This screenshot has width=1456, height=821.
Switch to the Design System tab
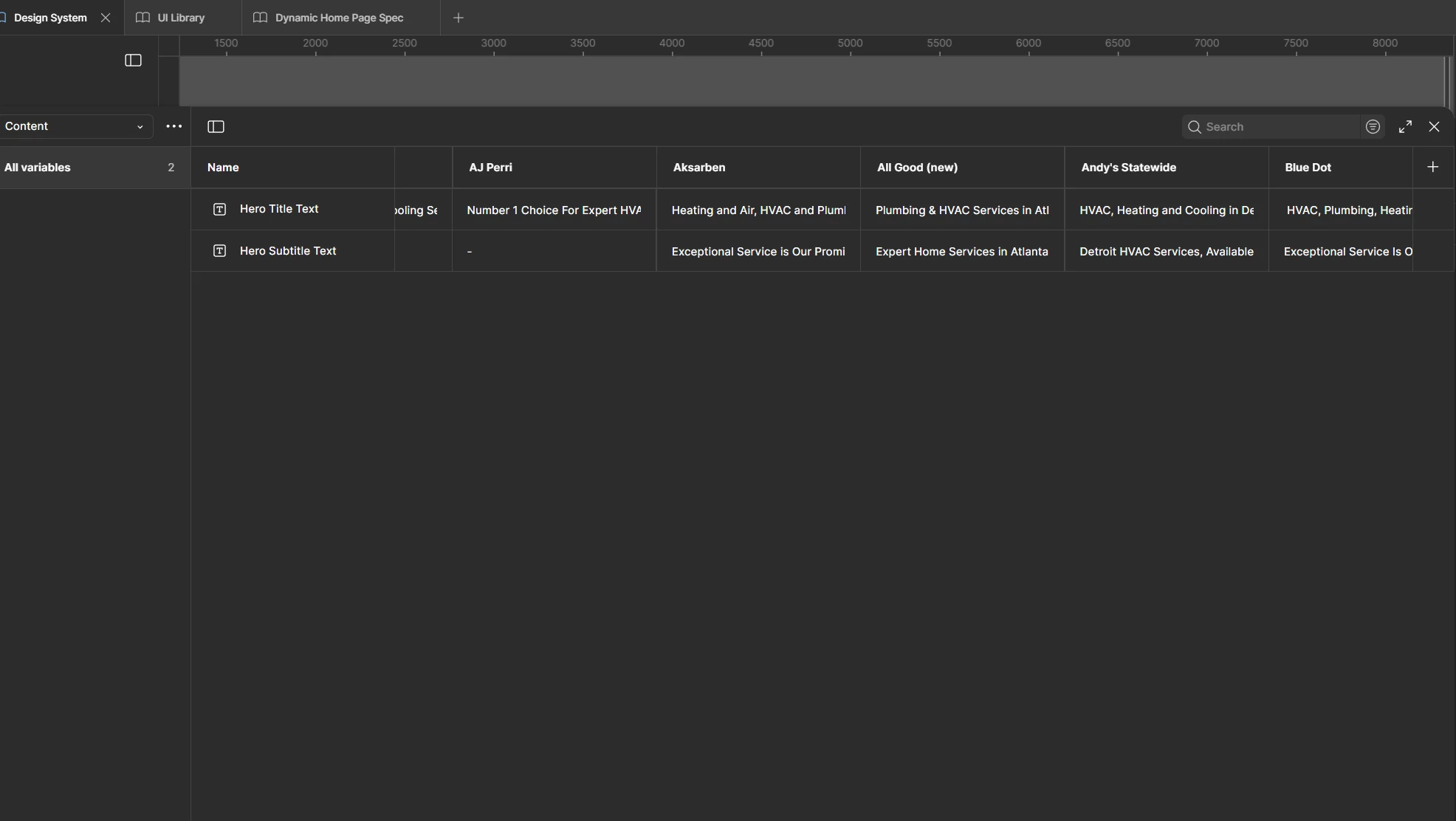pos(50,18)
